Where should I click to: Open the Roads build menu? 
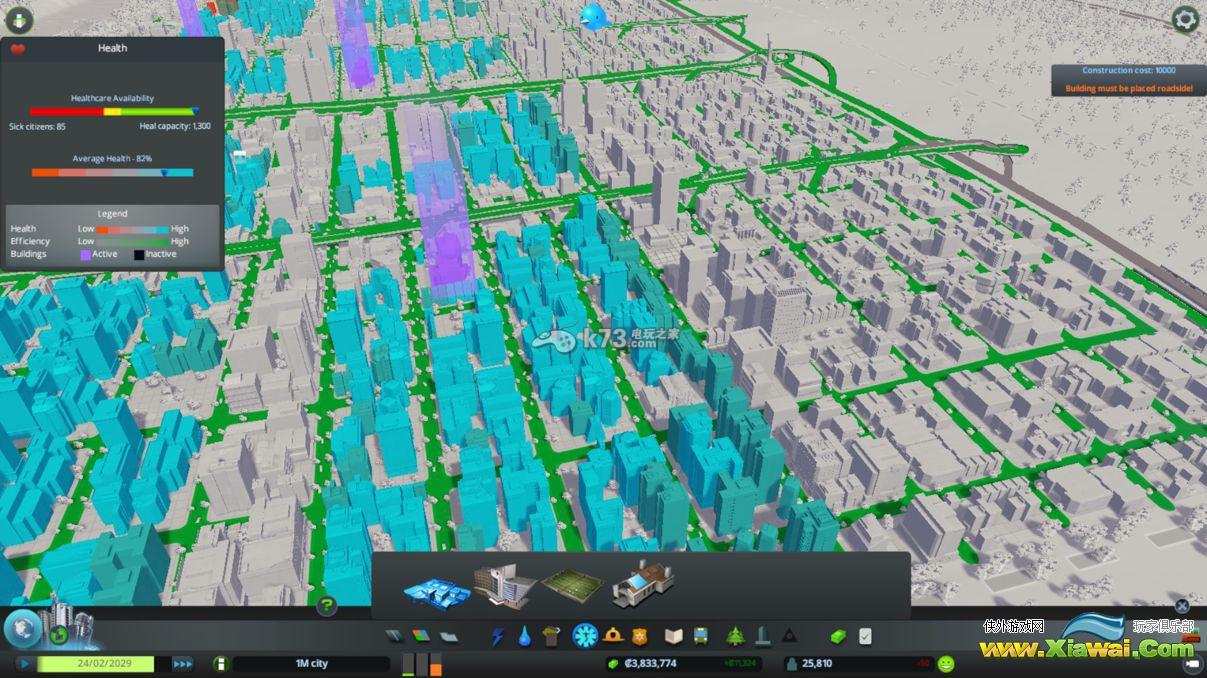tap(394, 636)
